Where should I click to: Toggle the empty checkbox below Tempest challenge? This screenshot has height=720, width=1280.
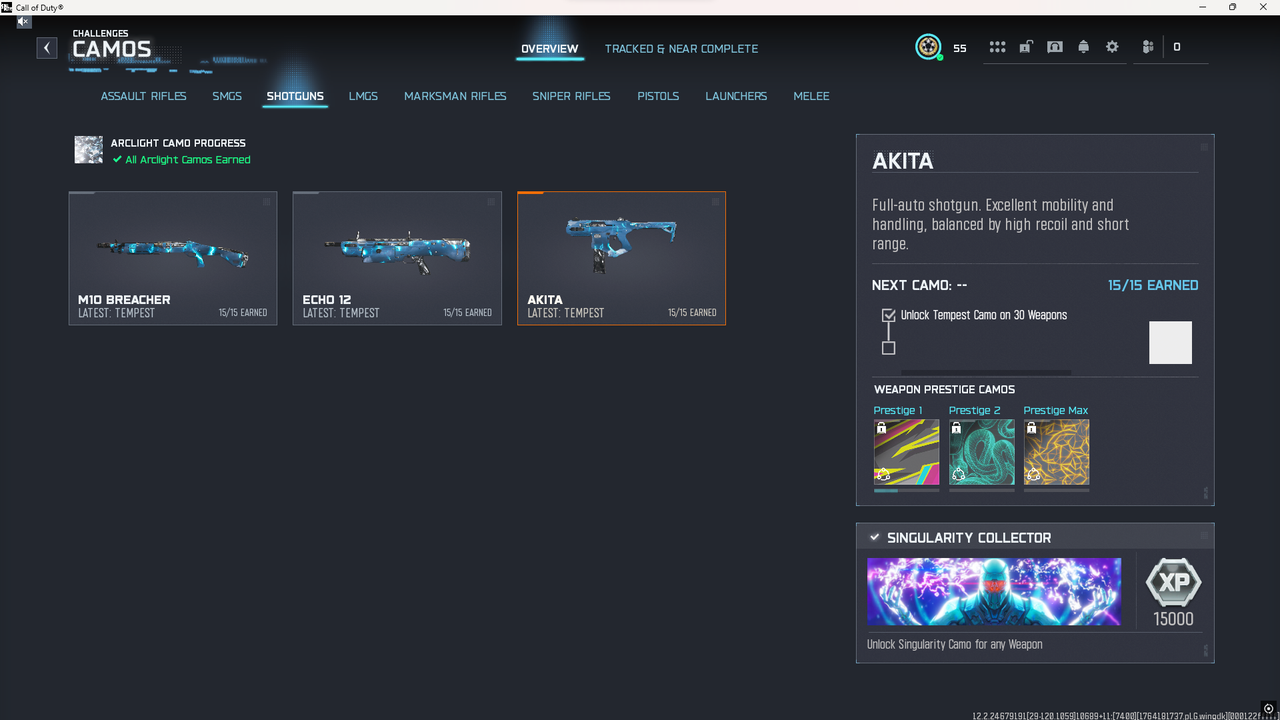tap(888, 348)
